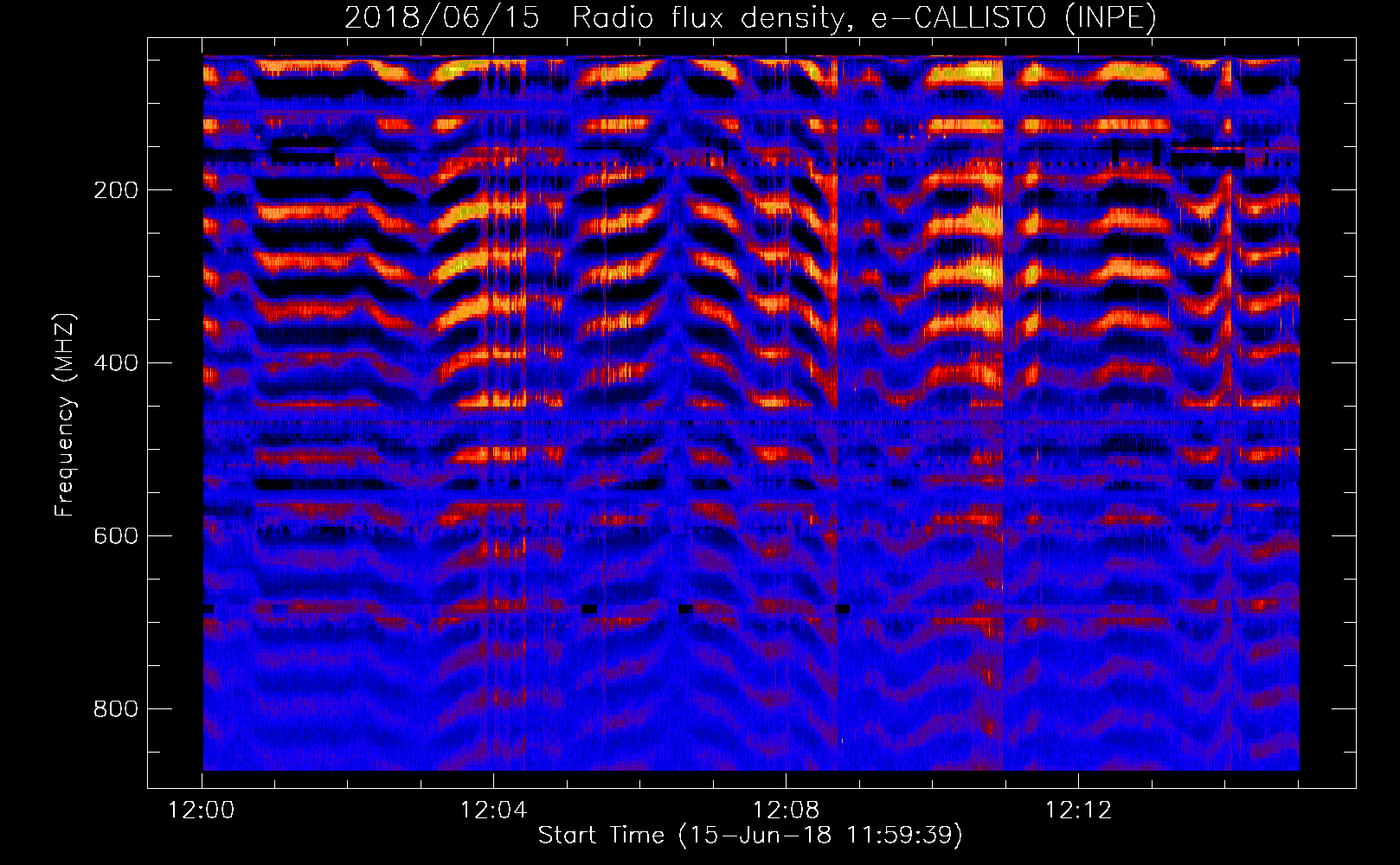Click the 12:08 time tick label
This screenshot has width=1400, height=865.
[787, 811]
